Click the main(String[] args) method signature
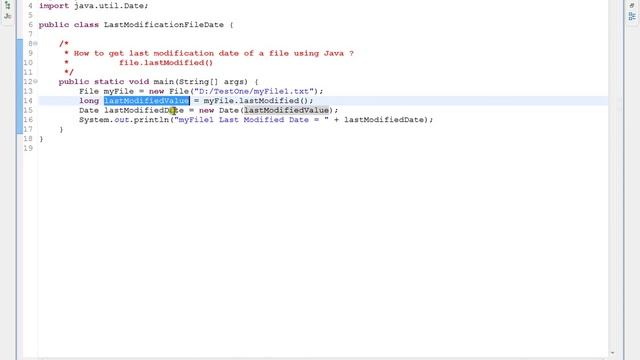Screen dimensions: 640x360 pyautogui.click(x=200, y=82)
